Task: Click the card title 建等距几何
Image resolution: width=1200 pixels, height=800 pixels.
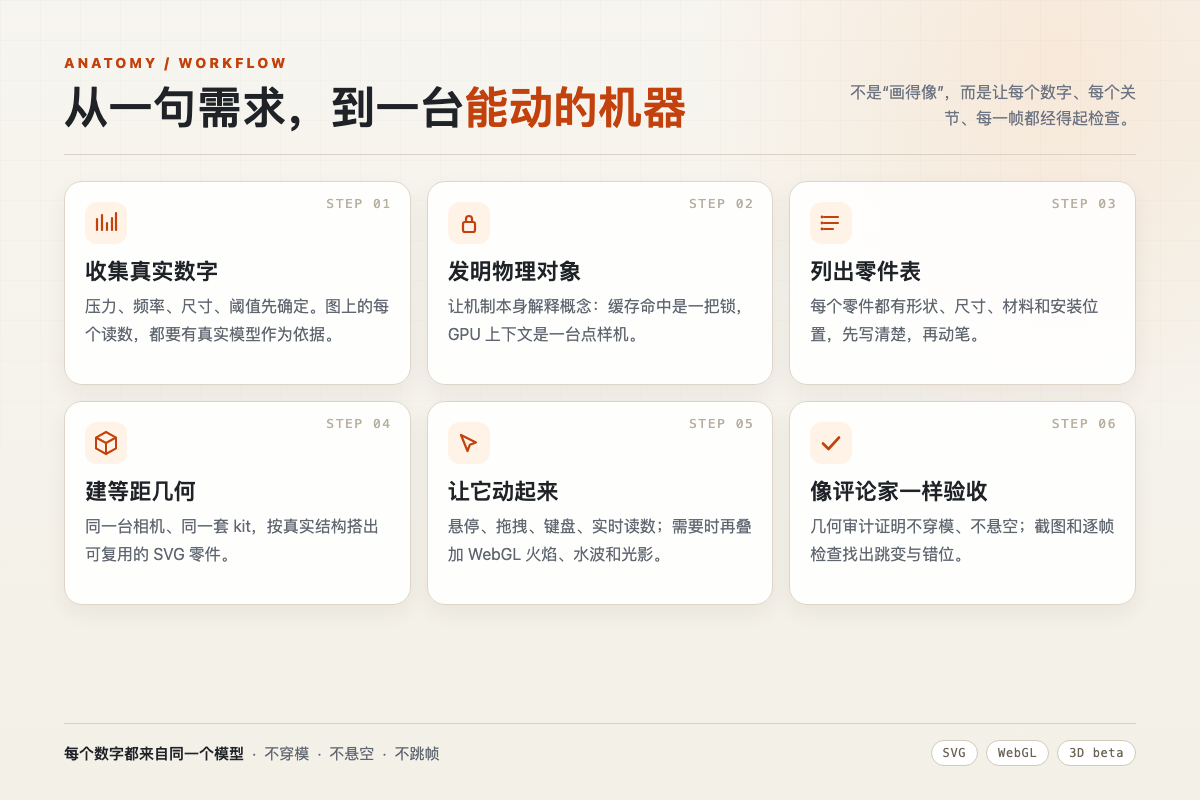Action: click(140, 491)
